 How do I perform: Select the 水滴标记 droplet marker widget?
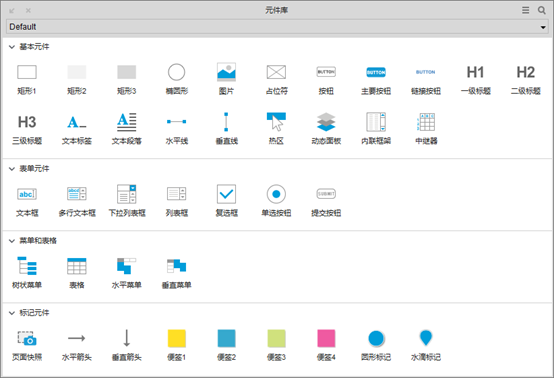(x=426, y=345)
